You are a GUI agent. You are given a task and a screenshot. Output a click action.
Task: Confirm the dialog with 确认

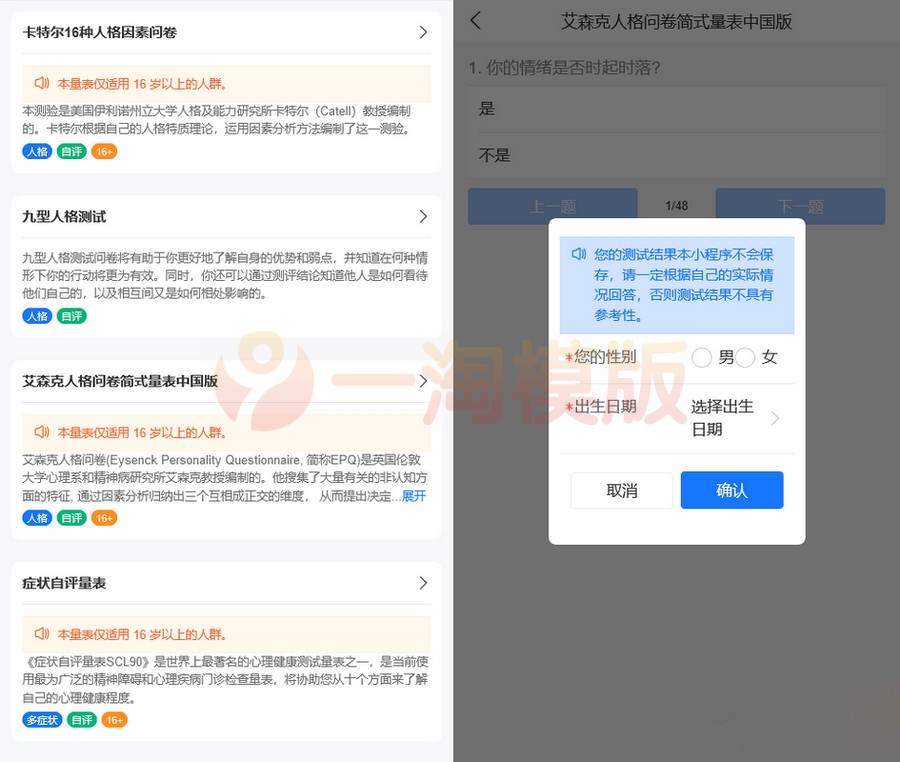point(732,490)
